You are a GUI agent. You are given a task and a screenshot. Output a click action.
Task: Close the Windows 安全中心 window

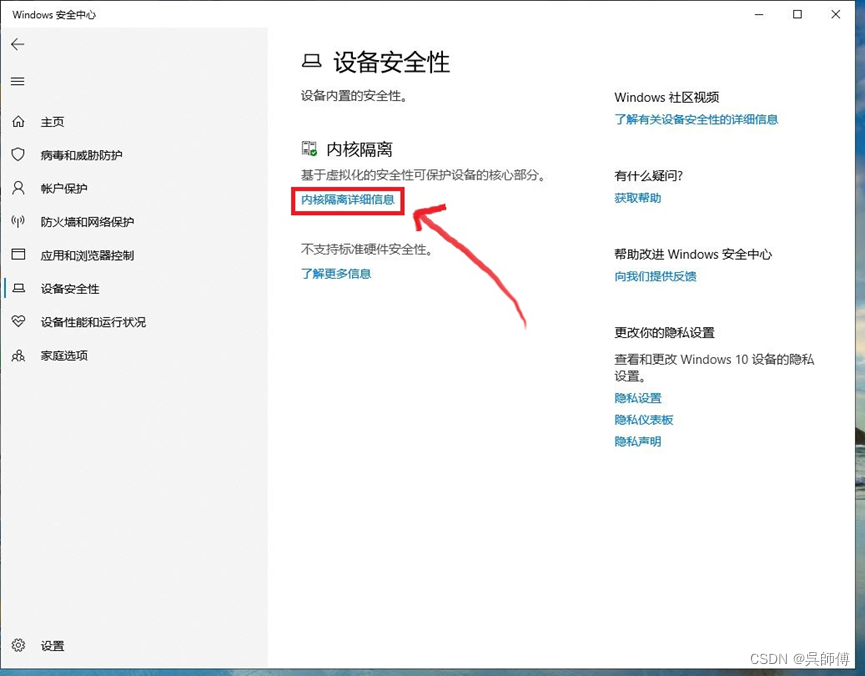(836, 14)
